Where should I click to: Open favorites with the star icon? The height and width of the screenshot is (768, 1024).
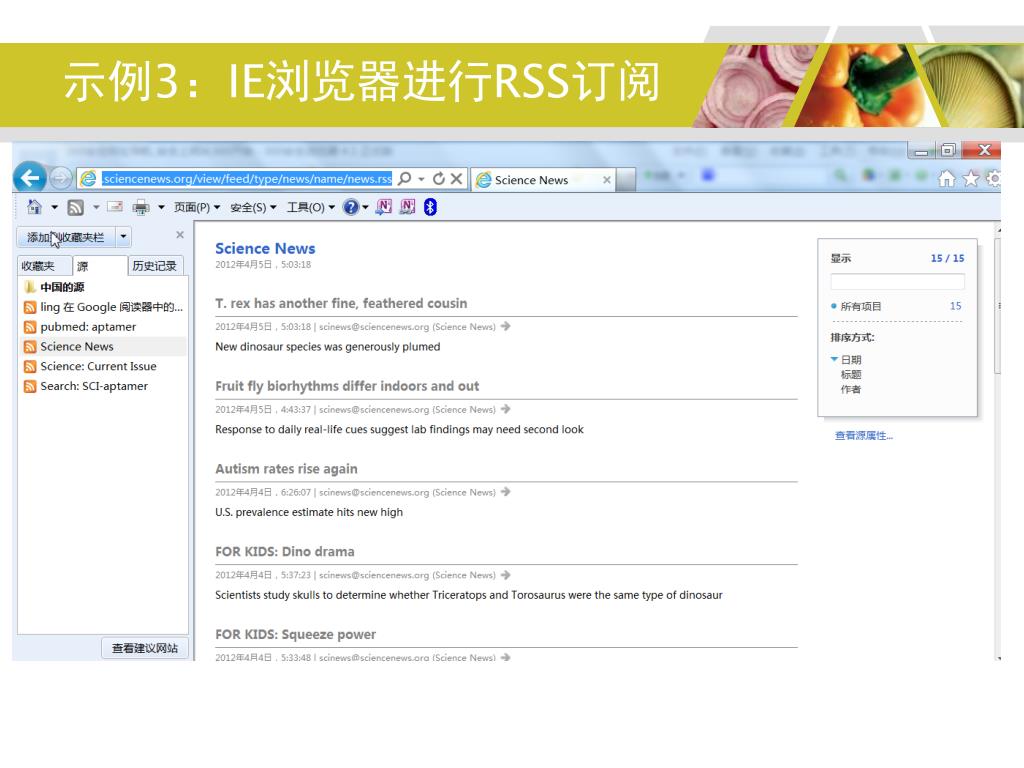[x=971, y=178]
